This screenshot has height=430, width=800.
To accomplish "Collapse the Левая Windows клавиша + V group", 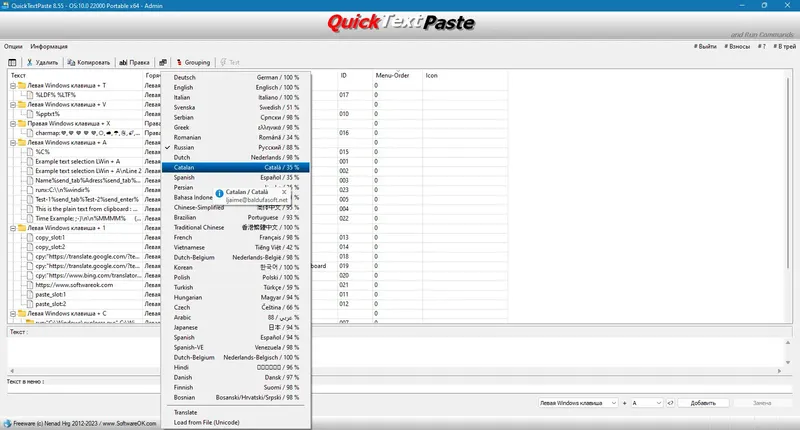I will click(13, 105).
